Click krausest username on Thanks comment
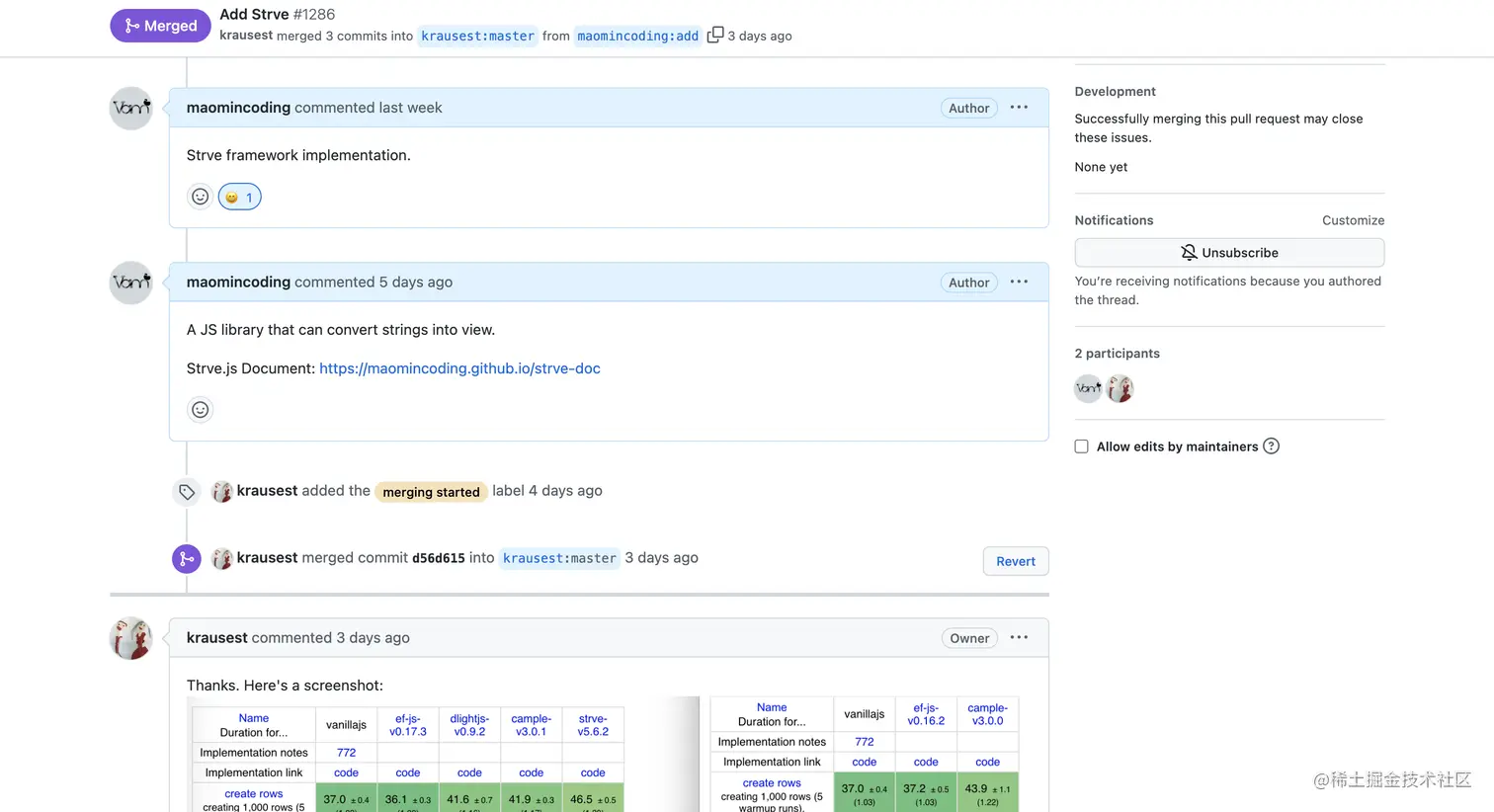The width and height of the screenshot is (1494, 812). point(216,638)
